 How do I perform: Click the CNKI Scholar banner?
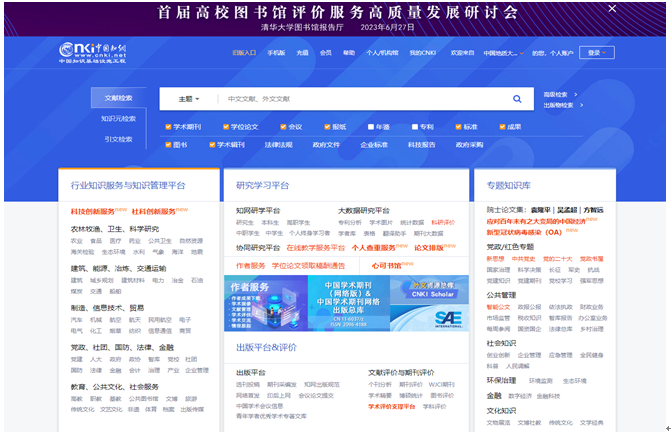click(430, 290)
